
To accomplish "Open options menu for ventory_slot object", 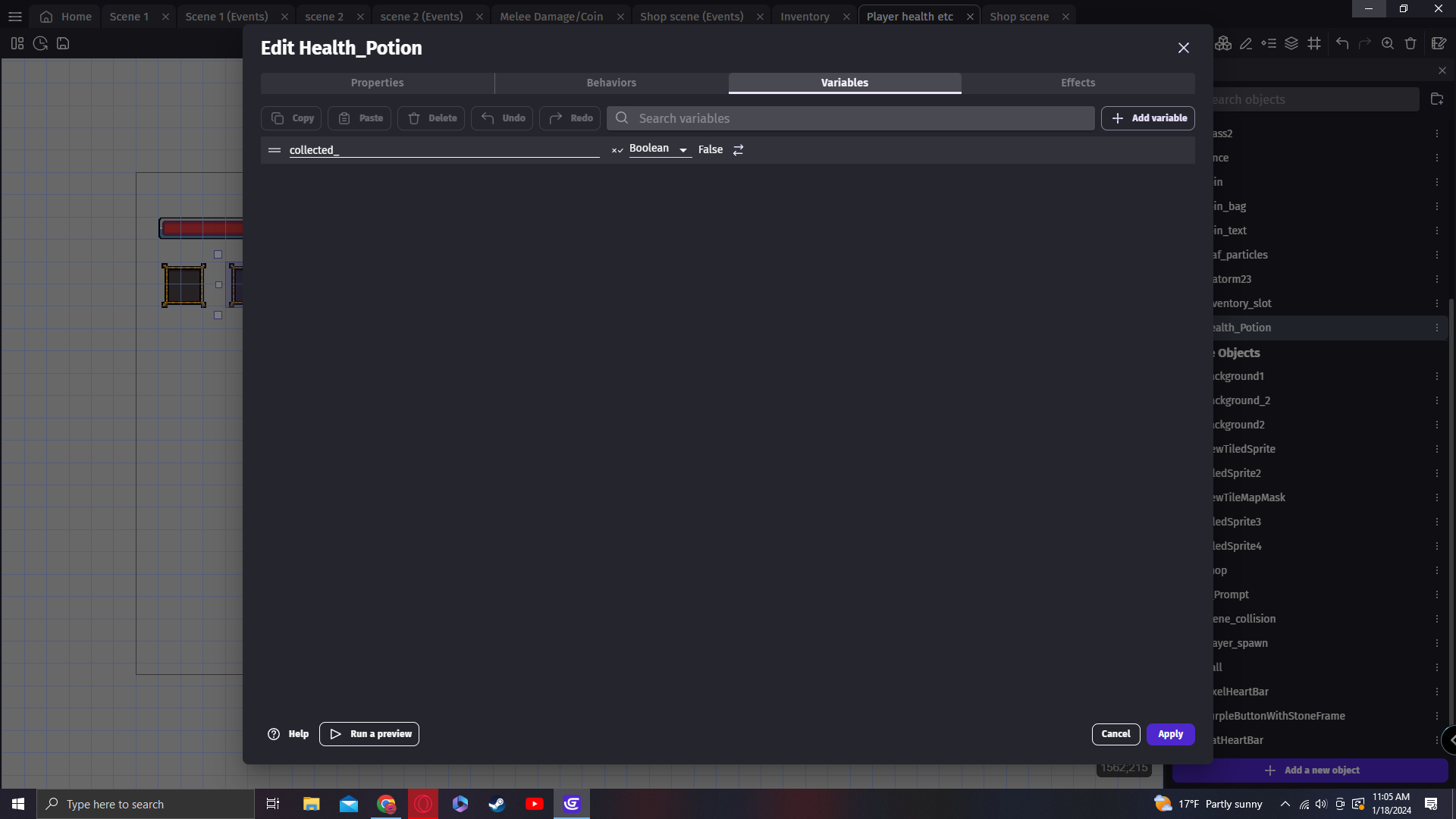I will click(1437, 303).
